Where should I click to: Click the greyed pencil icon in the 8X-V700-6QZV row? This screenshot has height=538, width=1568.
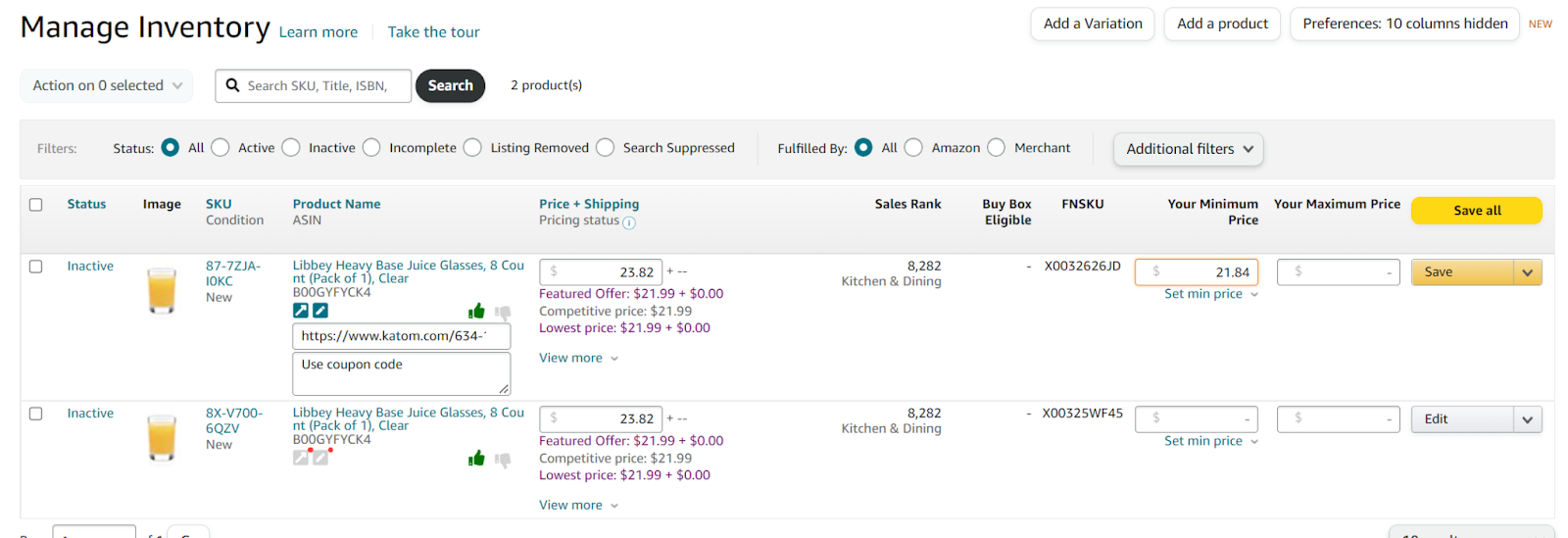[320, 458]
